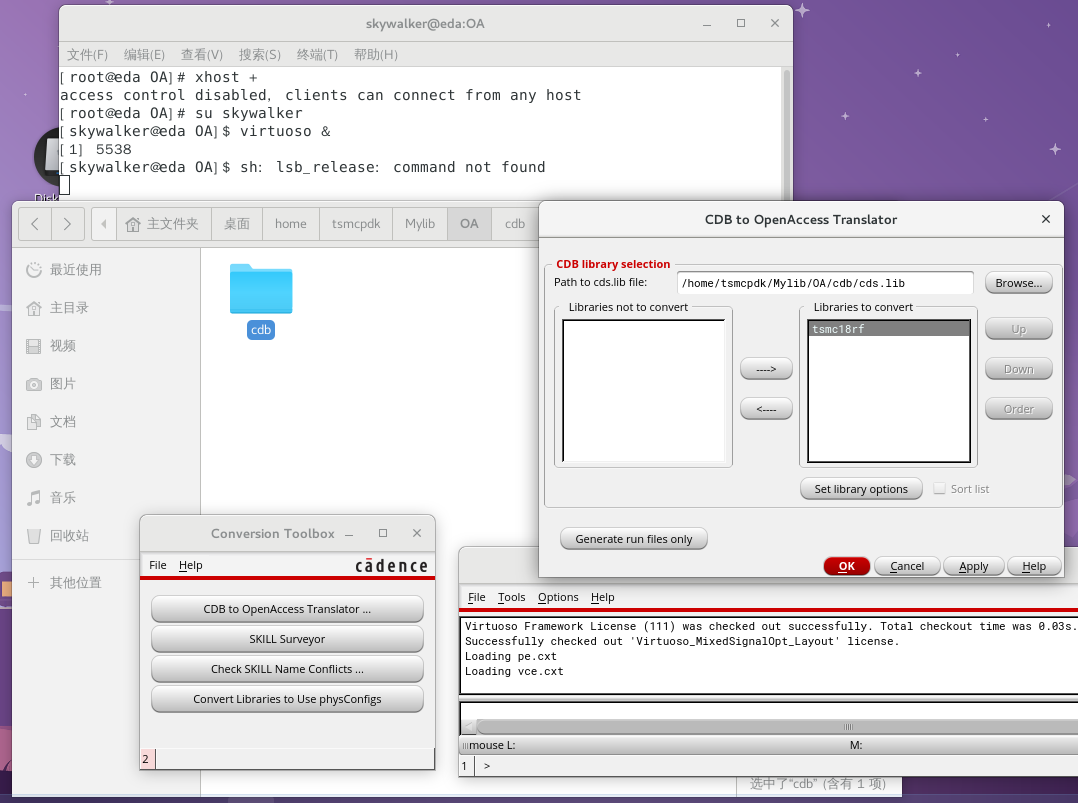Image resolution: width=1078 pixels, height=803 pixels.
Task: Close the CDB to OpenAccess Translator dialog
Action: click(x=1046, y=219)
